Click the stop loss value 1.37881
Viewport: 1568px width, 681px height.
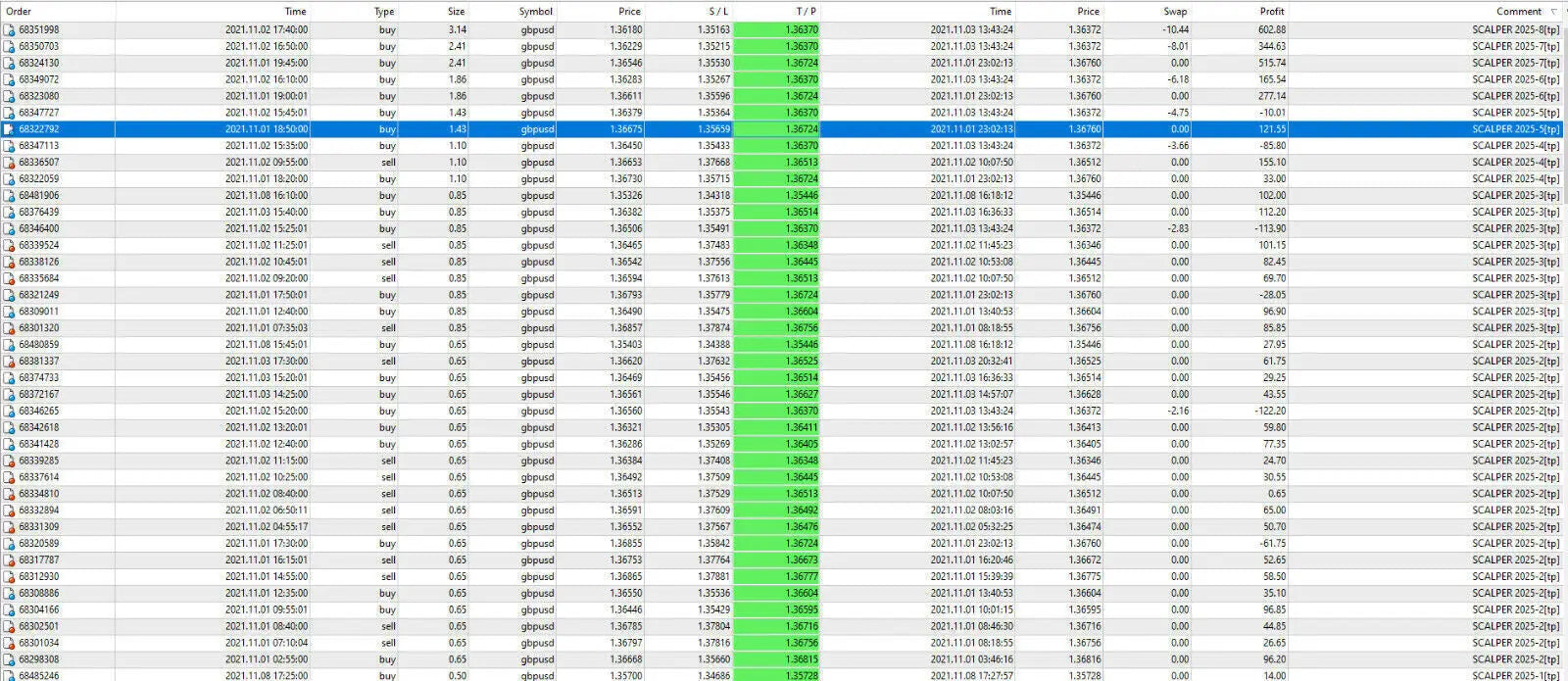click(713, 576)
